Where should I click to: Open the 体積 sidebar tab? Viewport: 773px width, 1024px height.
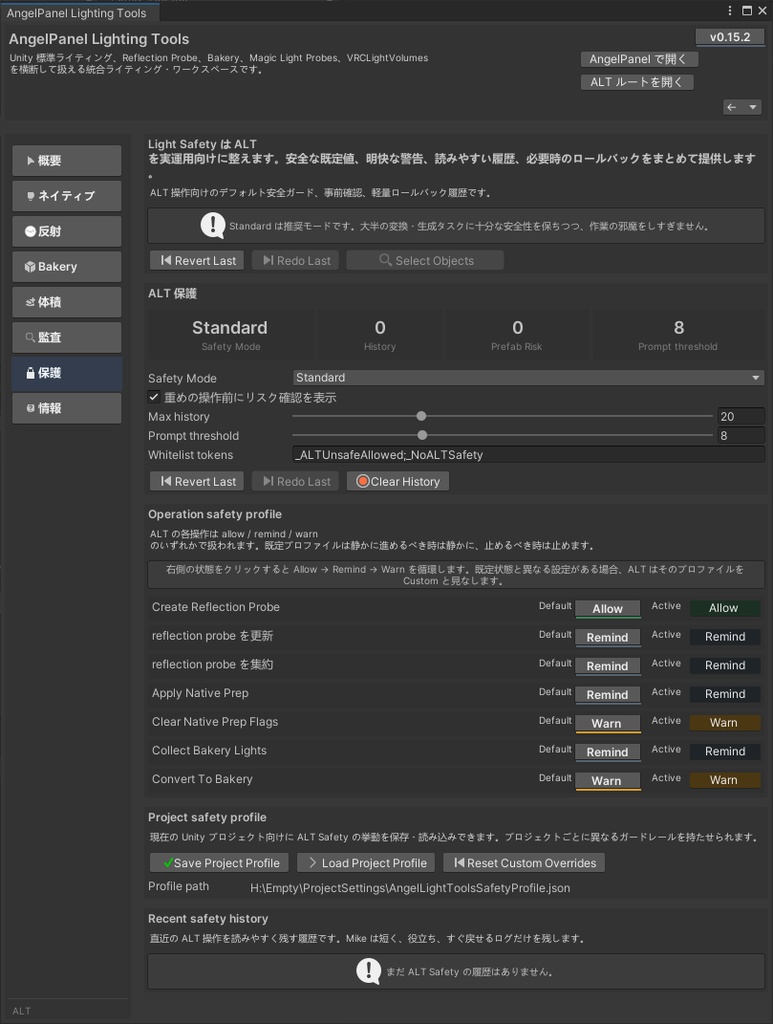tap(67, 302)
